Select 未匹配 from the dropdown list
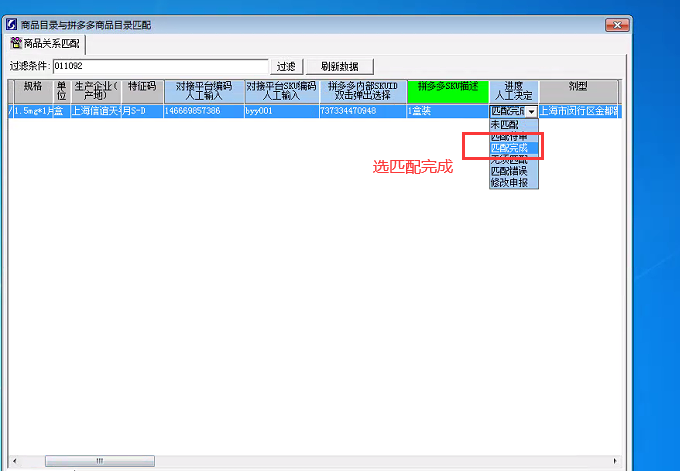 pyautogui.click(x=514, y=125)
